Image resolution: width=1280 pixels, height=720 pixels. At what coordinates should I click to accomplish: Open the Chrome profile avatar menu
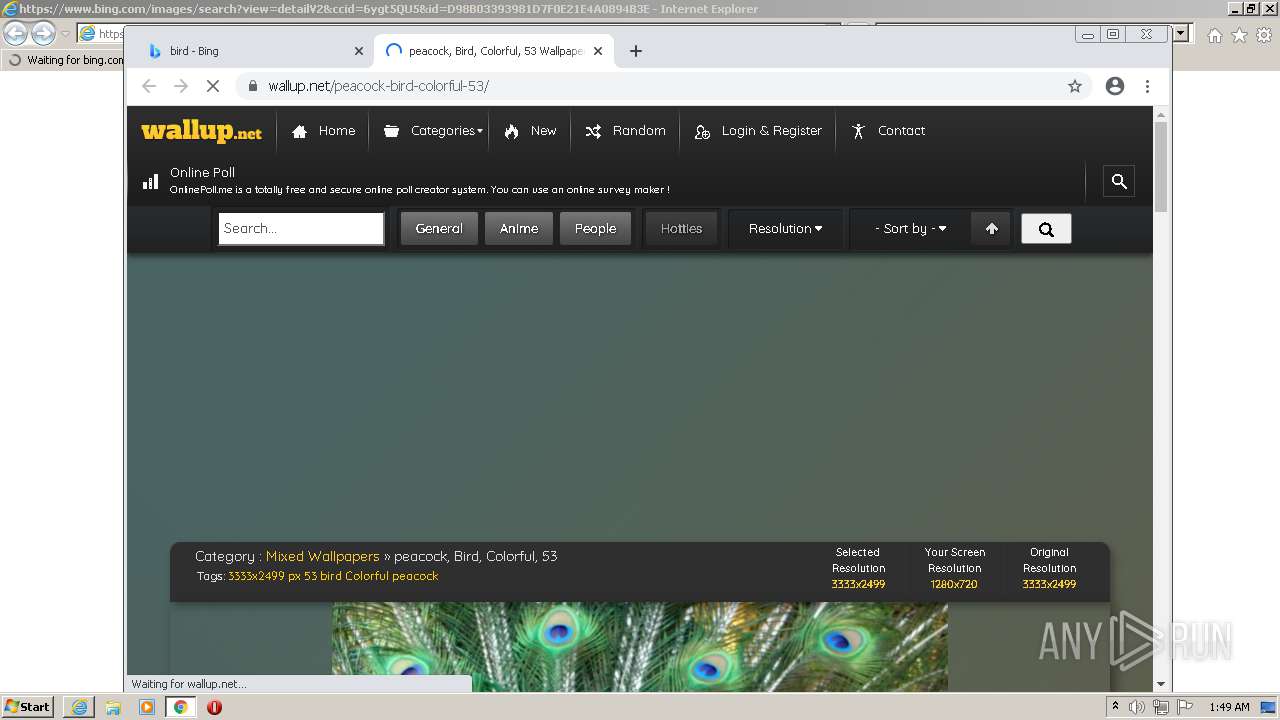click(x=1115, y=86)
